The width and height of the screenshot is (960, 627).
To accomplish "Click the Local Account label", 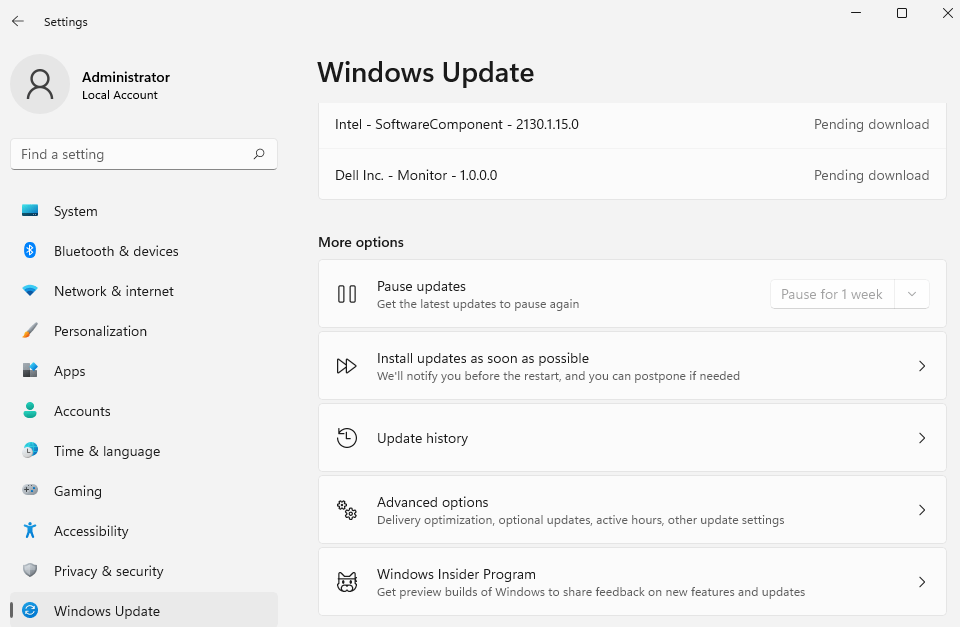I will (x=120, y=95).
